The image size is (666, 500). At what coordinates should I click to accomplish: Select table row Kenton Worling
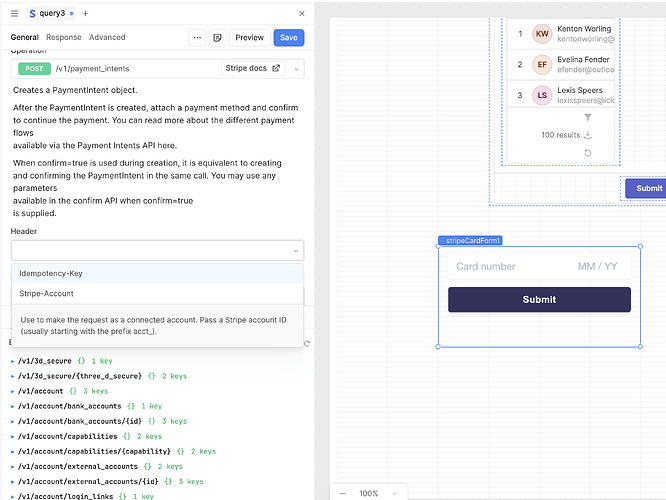tap(561, 34)
